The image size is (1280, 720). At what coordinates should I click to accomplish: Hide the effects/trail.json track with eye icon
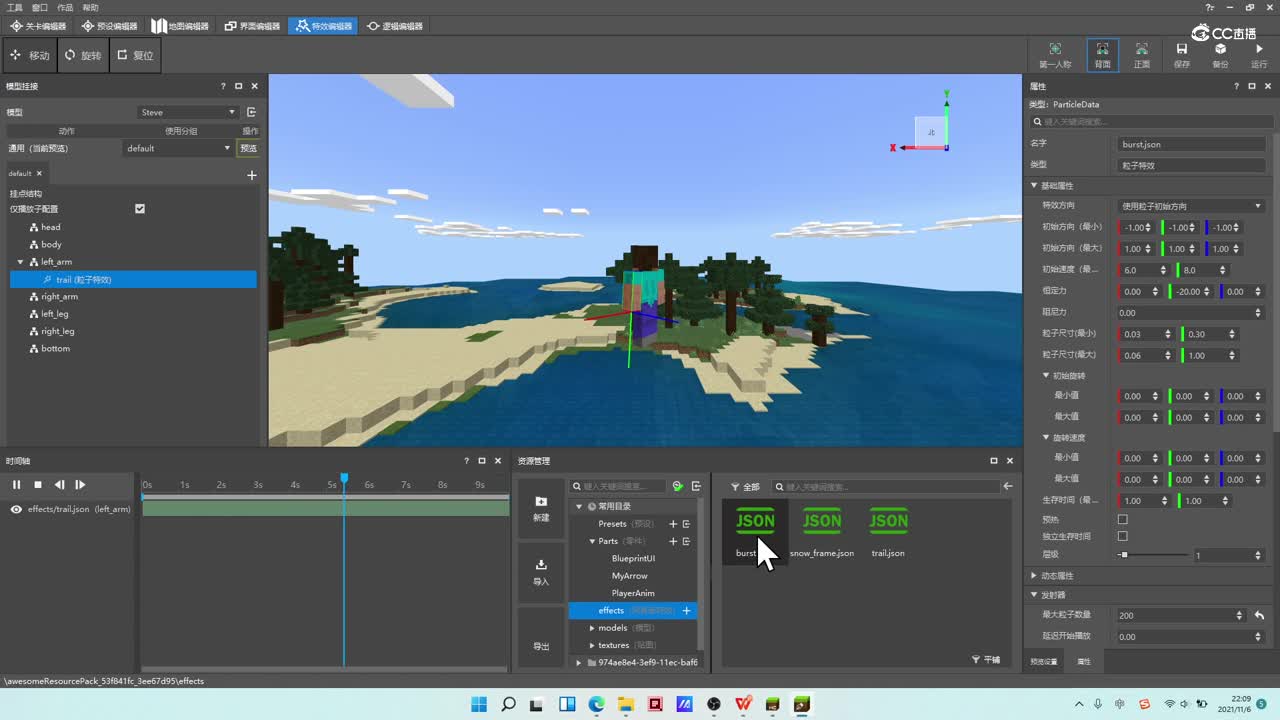pyautogui.click(x=16, y=509)
